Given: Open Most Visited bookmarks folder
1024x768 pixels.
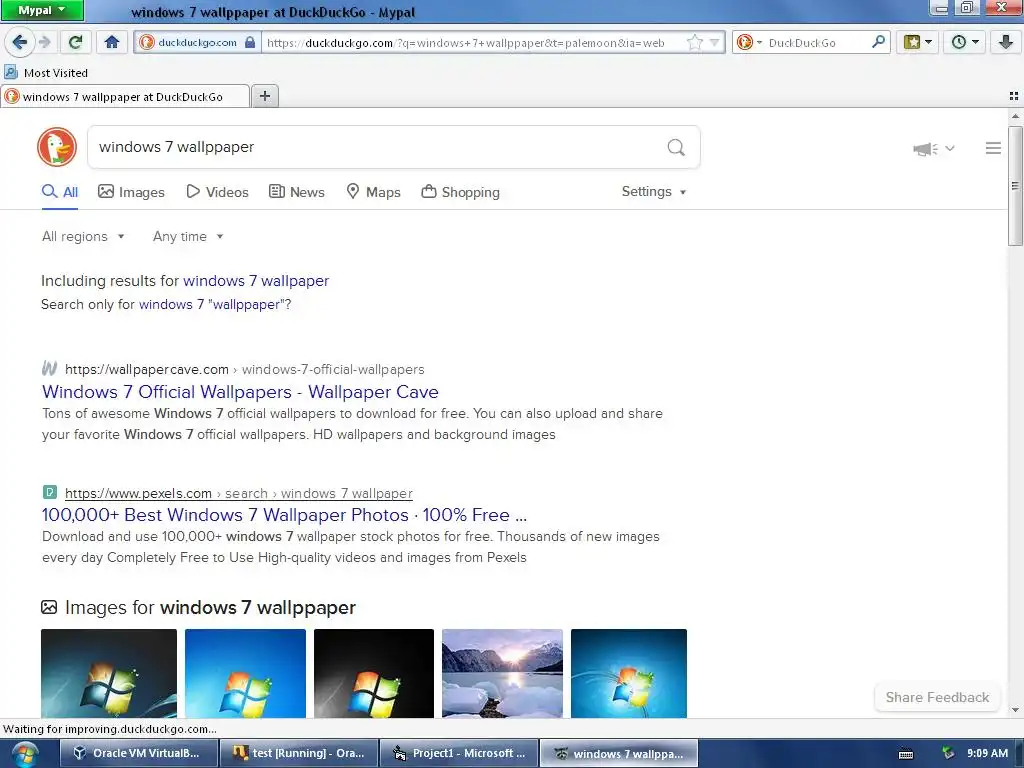Looking at the screenshot, I should point(46,72).
